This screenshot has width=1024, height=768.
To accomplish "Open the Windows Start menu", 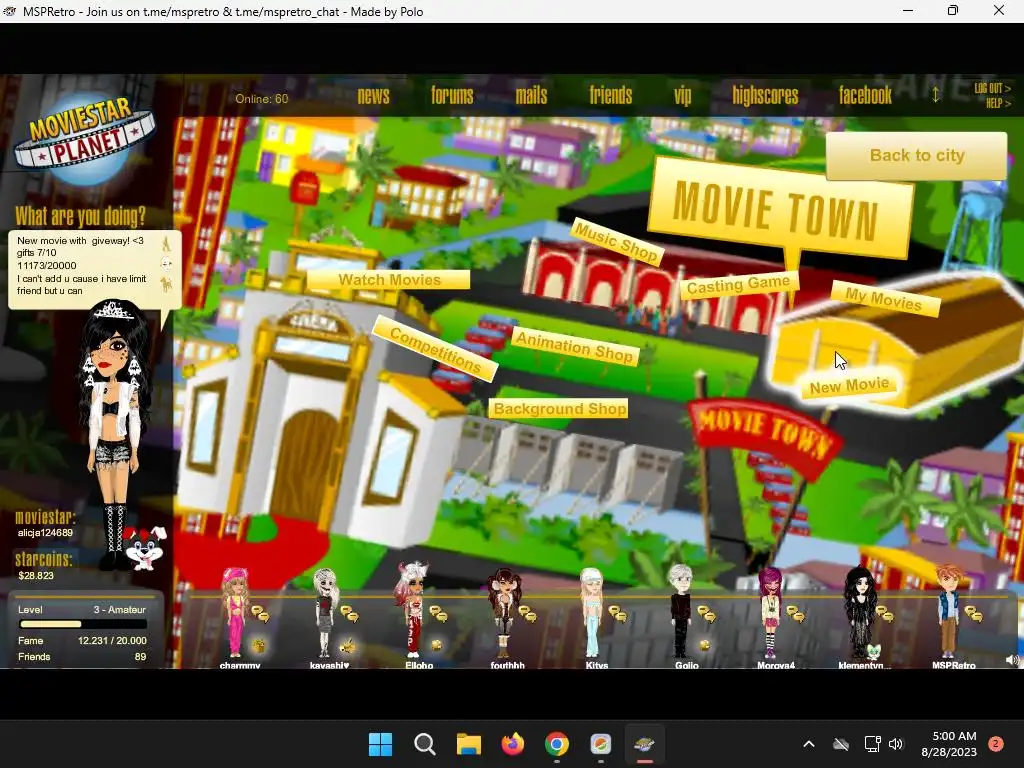I will point(380,744).
